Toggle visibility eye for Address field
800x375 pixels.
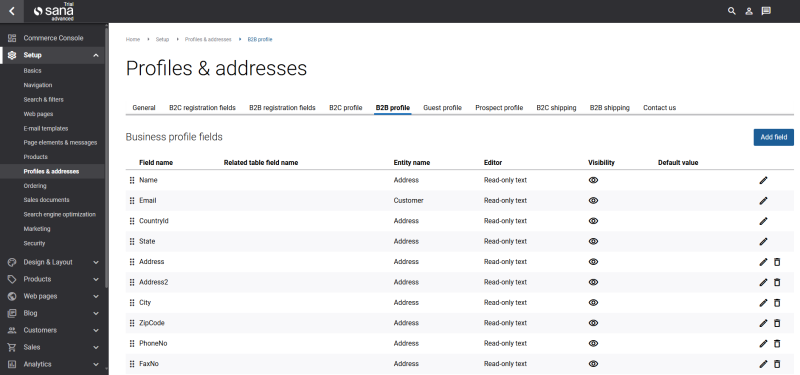(593, 262)
